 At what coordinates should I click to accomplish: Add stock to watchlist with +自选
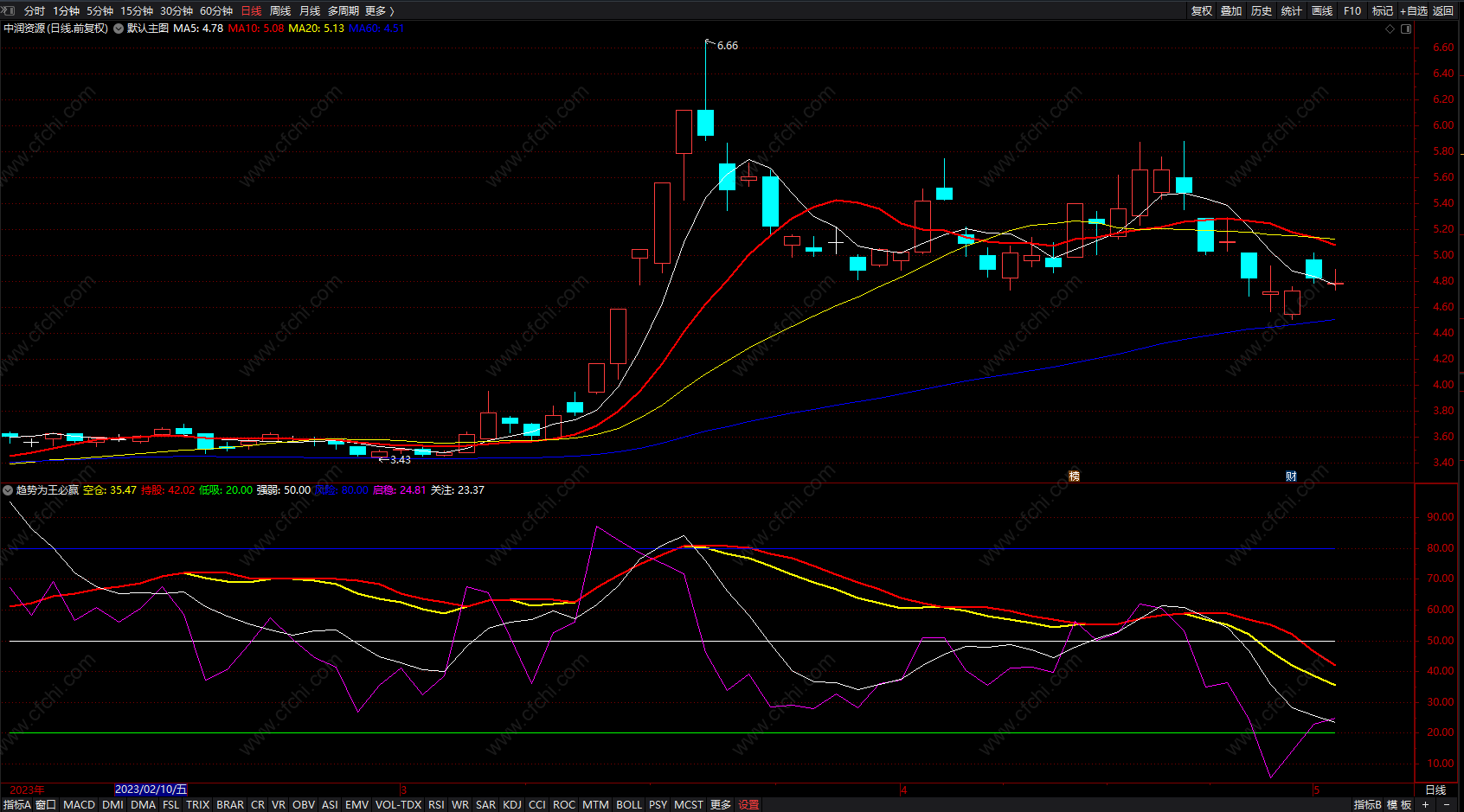[1413, 10]
